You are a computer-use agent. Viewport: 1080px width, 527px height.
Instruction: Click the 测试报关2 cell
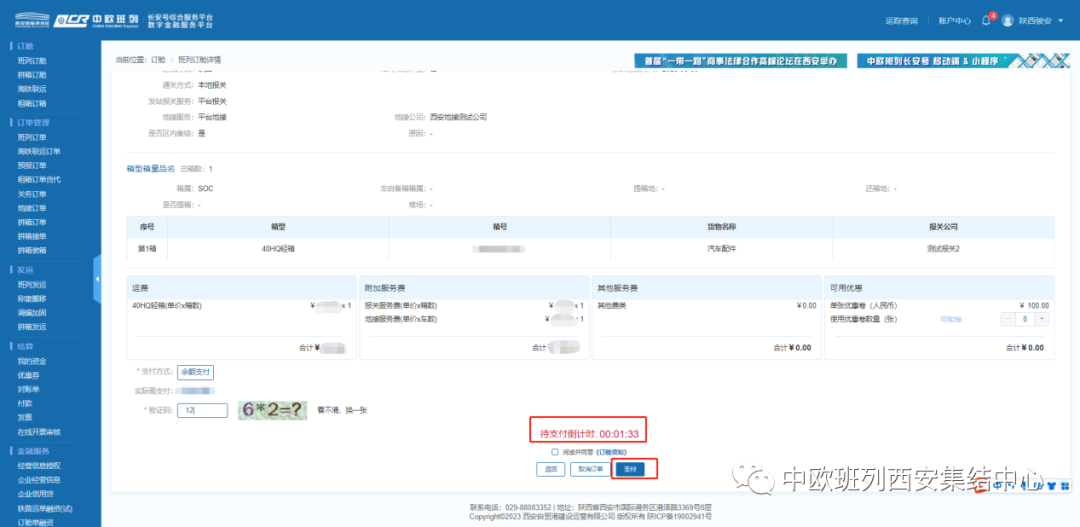pyautogui.click(x=944, y=249)
